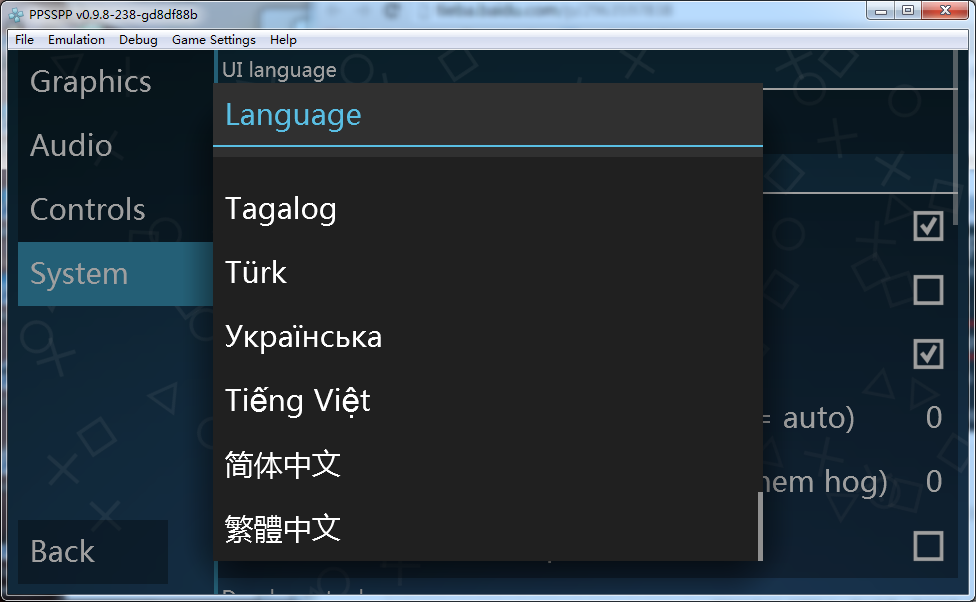The width and height of the screenshot is (976, 602).
Task: Open the Game Settings menu
Action: tap(214, 40)
